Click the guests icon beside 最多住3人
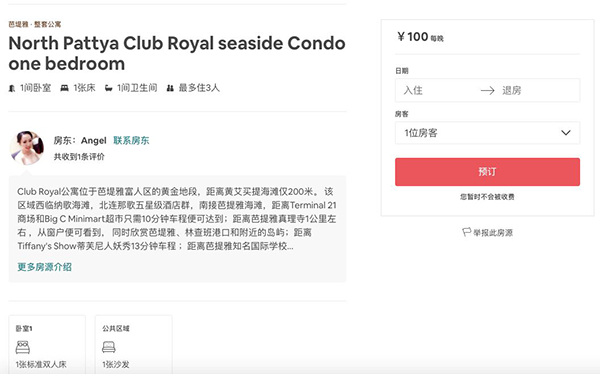Screen dimensions: 600x374 coord(170,88)
